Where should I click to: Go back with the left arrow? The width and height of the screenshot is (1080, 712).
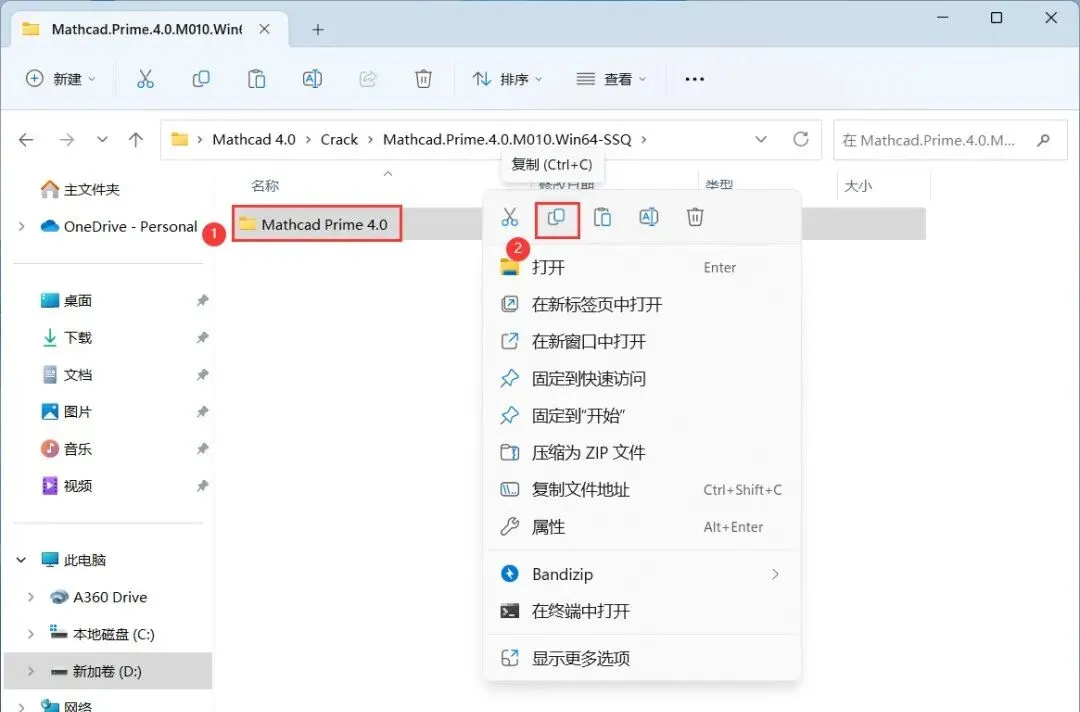[26, 140]
